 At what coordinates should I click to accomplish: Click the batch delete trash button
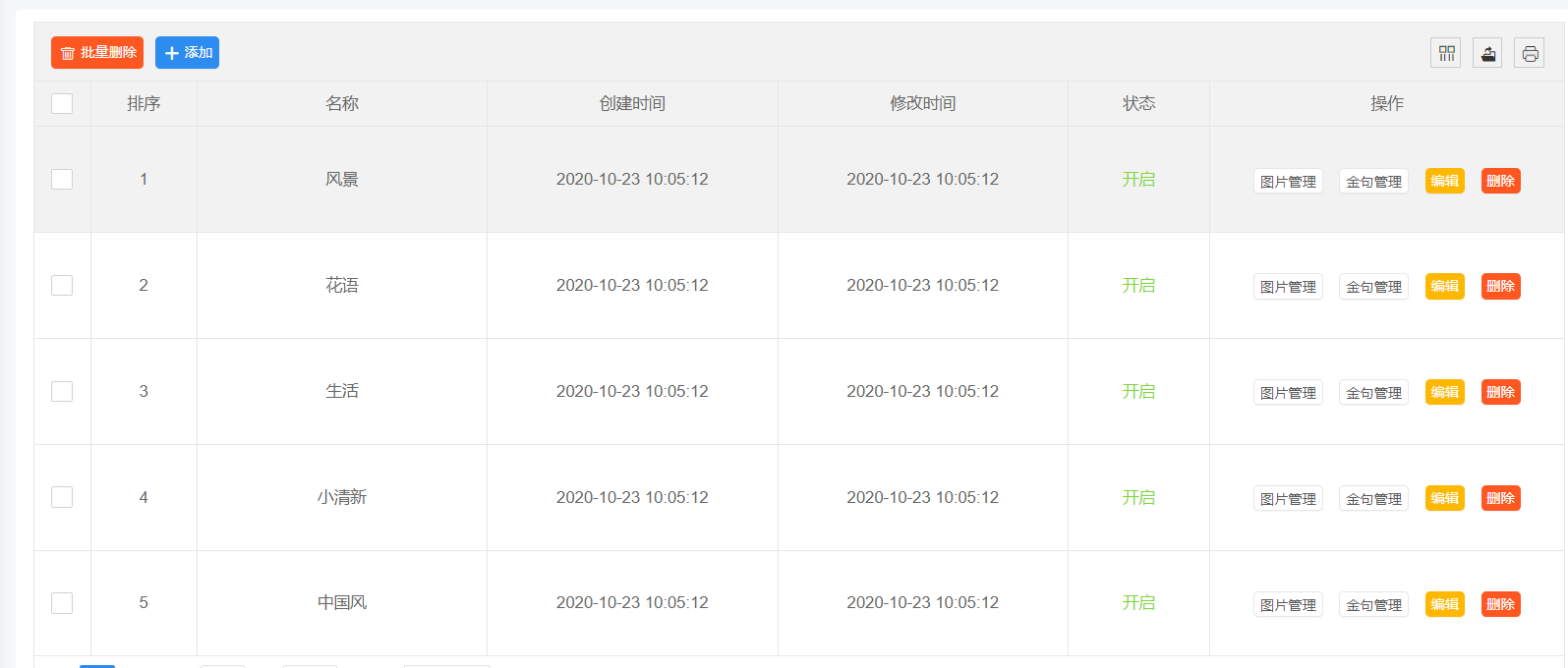pos(97,53)
